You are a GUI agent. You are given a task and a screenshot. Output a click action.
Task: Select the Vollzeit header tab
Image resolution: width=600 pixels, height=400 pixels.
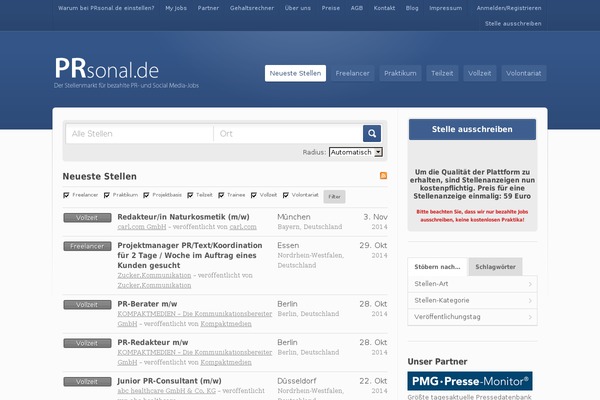pos(479,73)
